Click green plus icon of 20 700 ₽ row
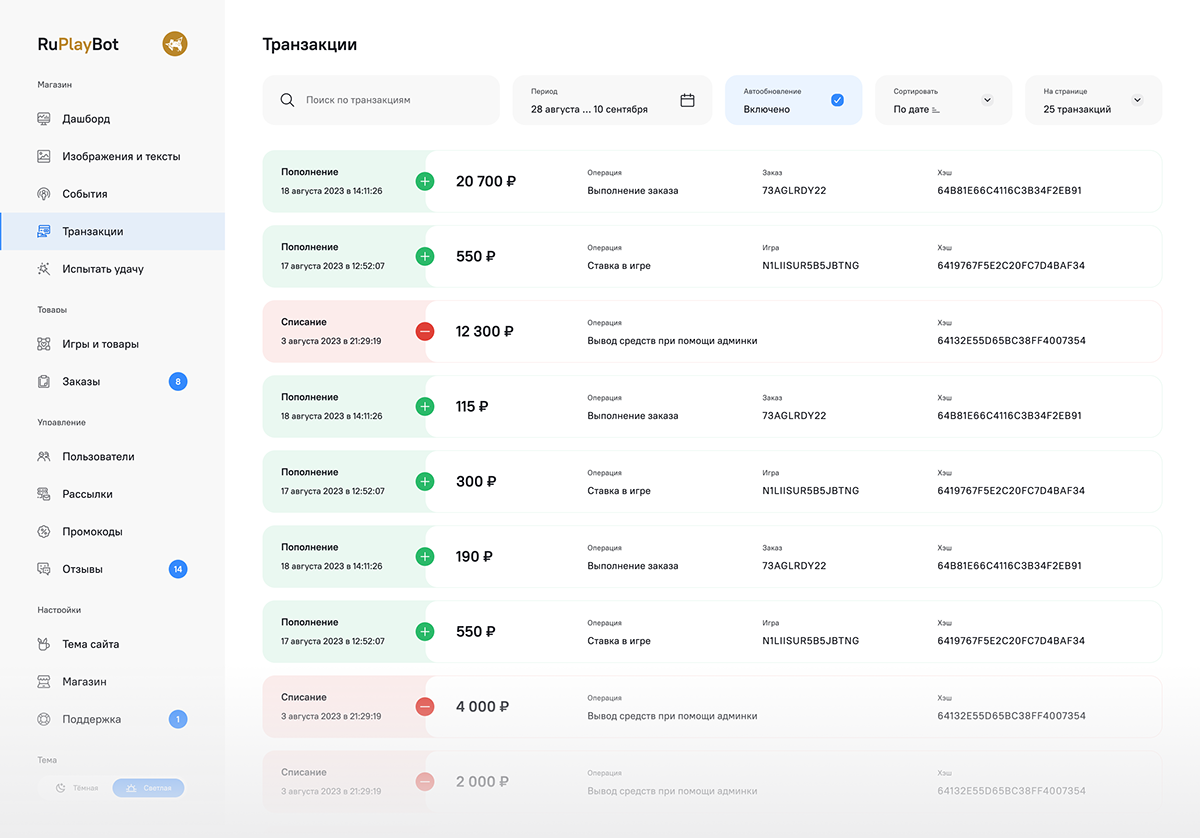The image size is (1200, 838). (425, 181)
